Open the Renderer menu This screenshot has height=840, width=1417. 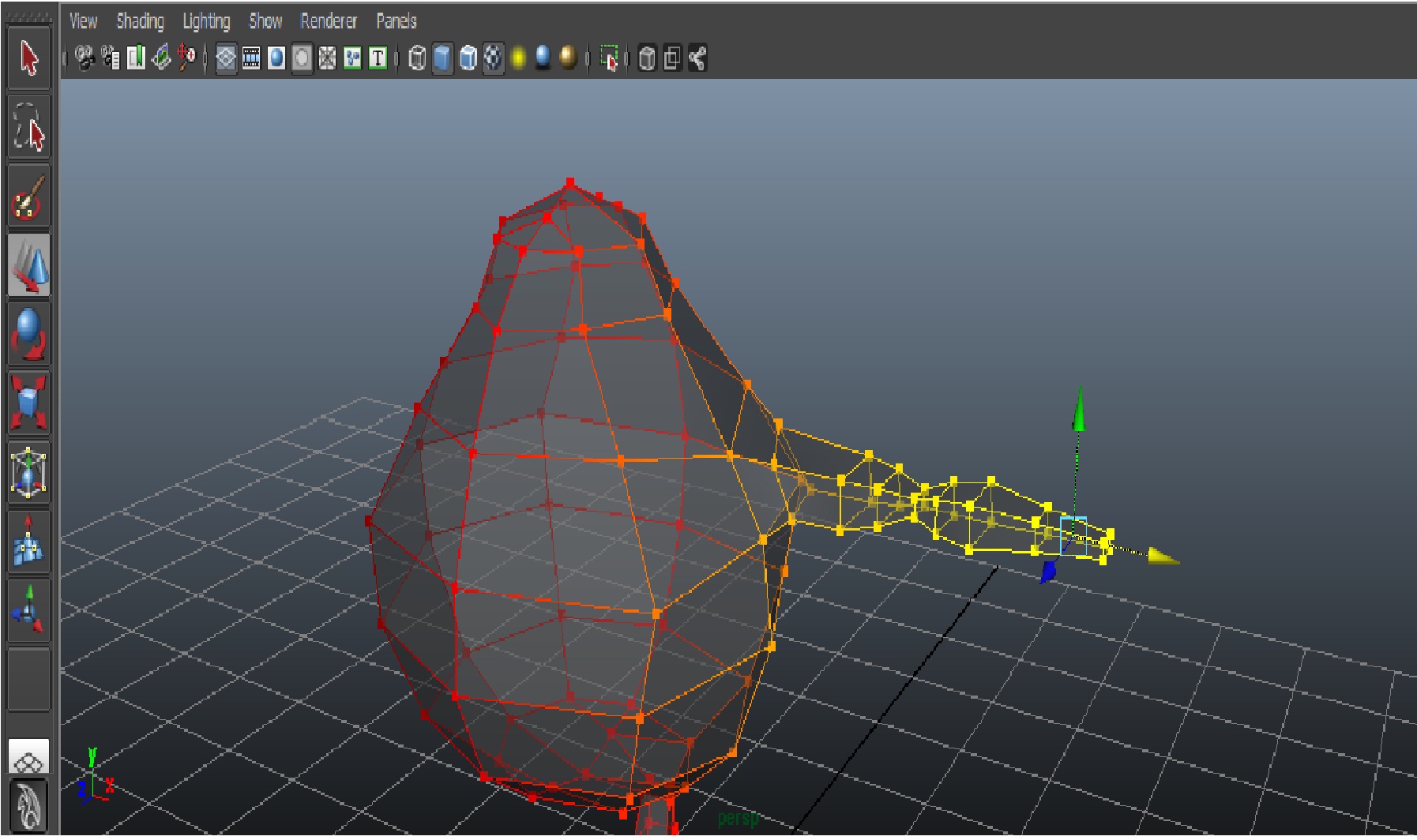click(x=329, y=21)
